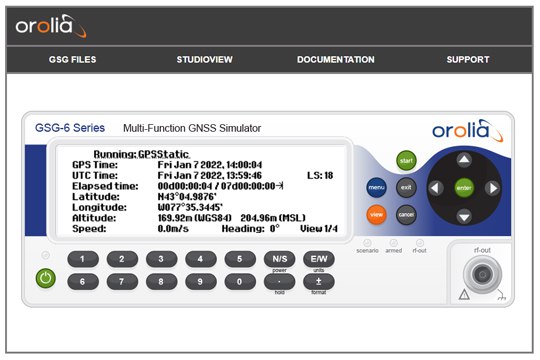Click the Orolia logo in the header

coord(51,26)
